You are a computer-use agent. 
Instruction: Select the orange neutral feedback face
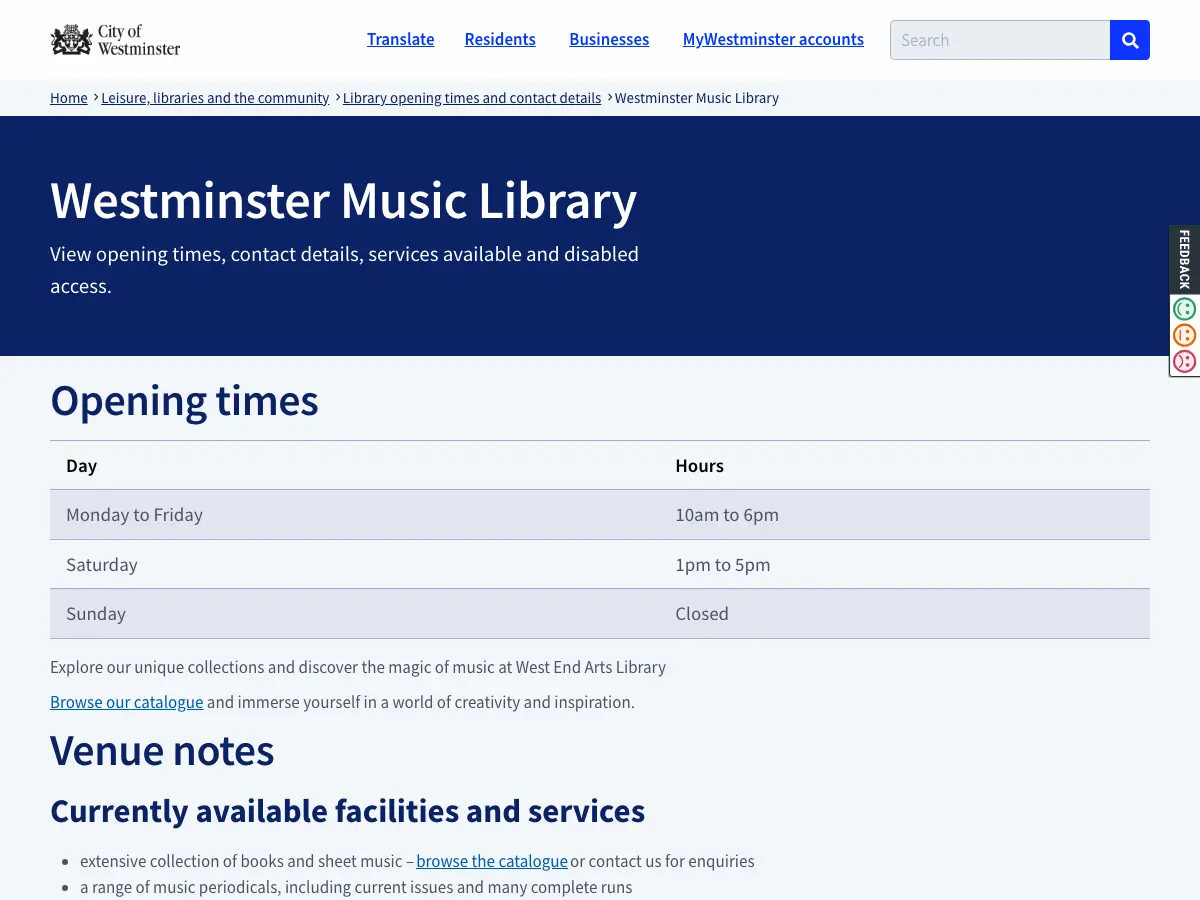(1185, 335)
